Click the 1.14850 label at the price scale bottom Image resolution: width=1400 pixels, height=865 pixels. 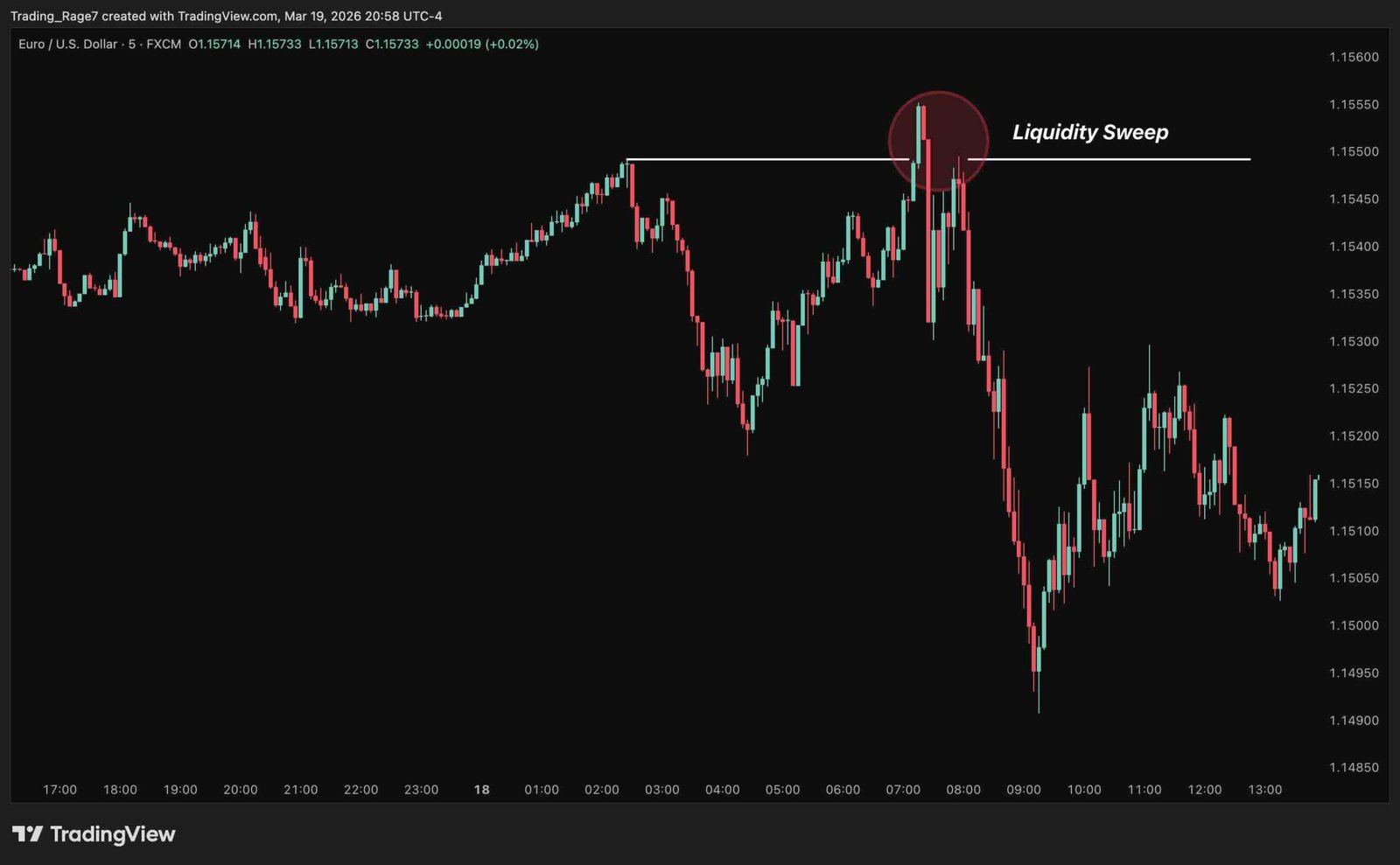click(1354, 767)
